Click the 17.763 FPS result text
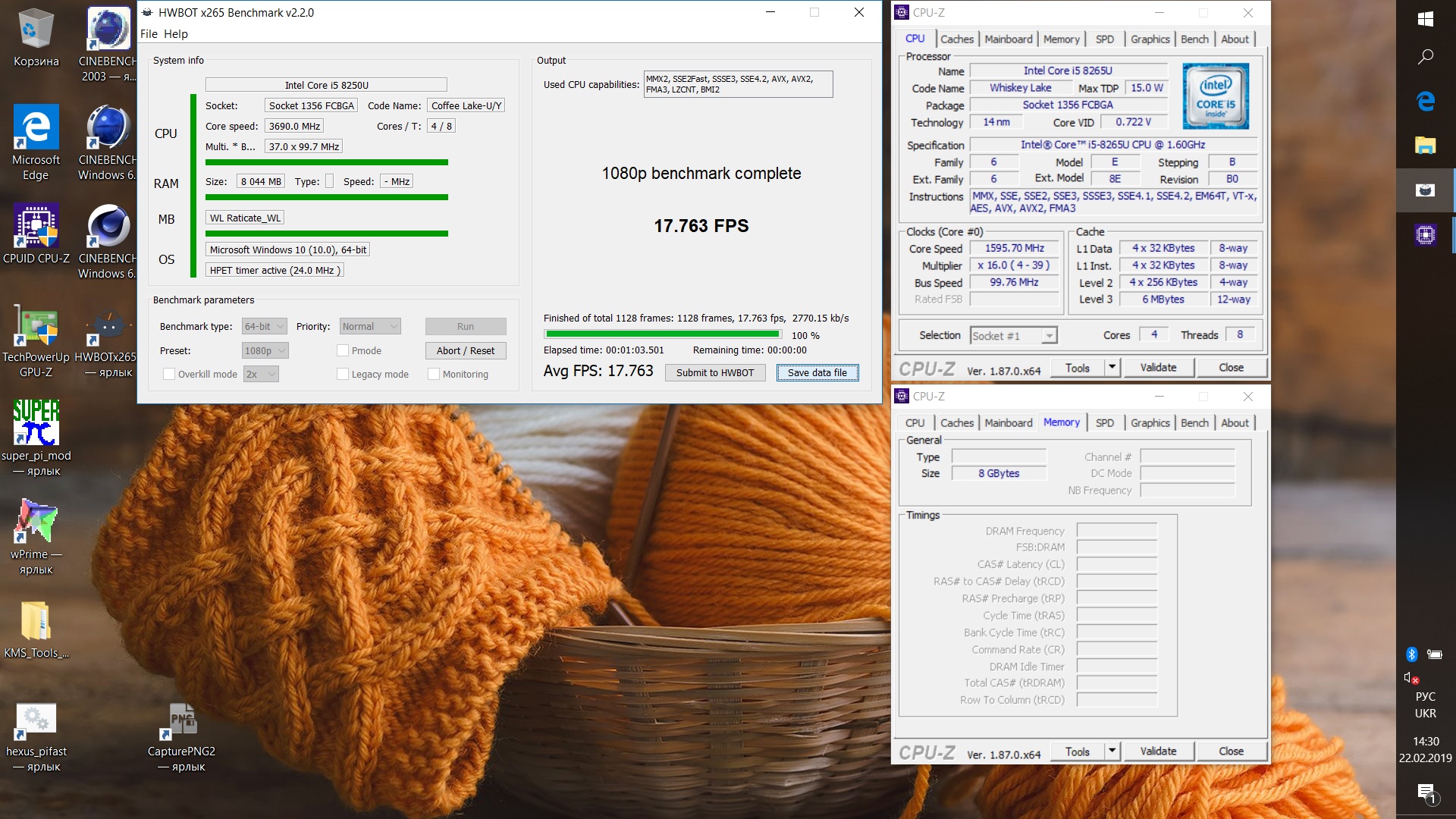The image size is (1456, 819). click(701, 226)
